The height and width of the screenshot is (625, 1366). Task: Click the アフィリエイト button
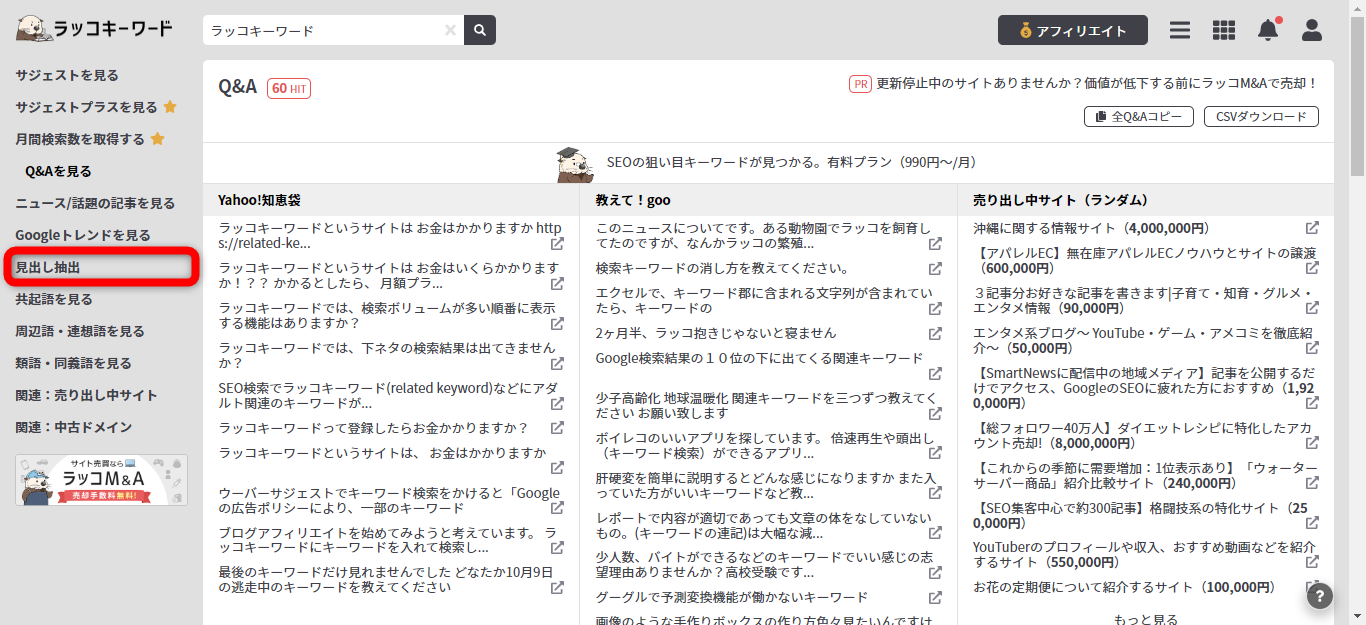click(1073, 30)
